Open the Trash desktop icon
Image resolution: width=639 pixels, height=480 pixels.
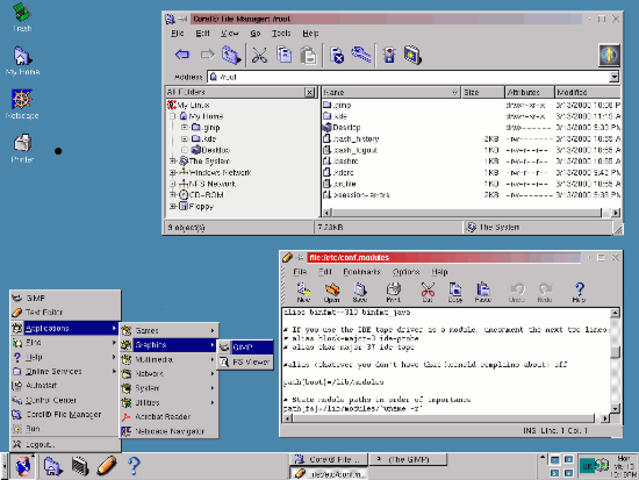[22, 17]
